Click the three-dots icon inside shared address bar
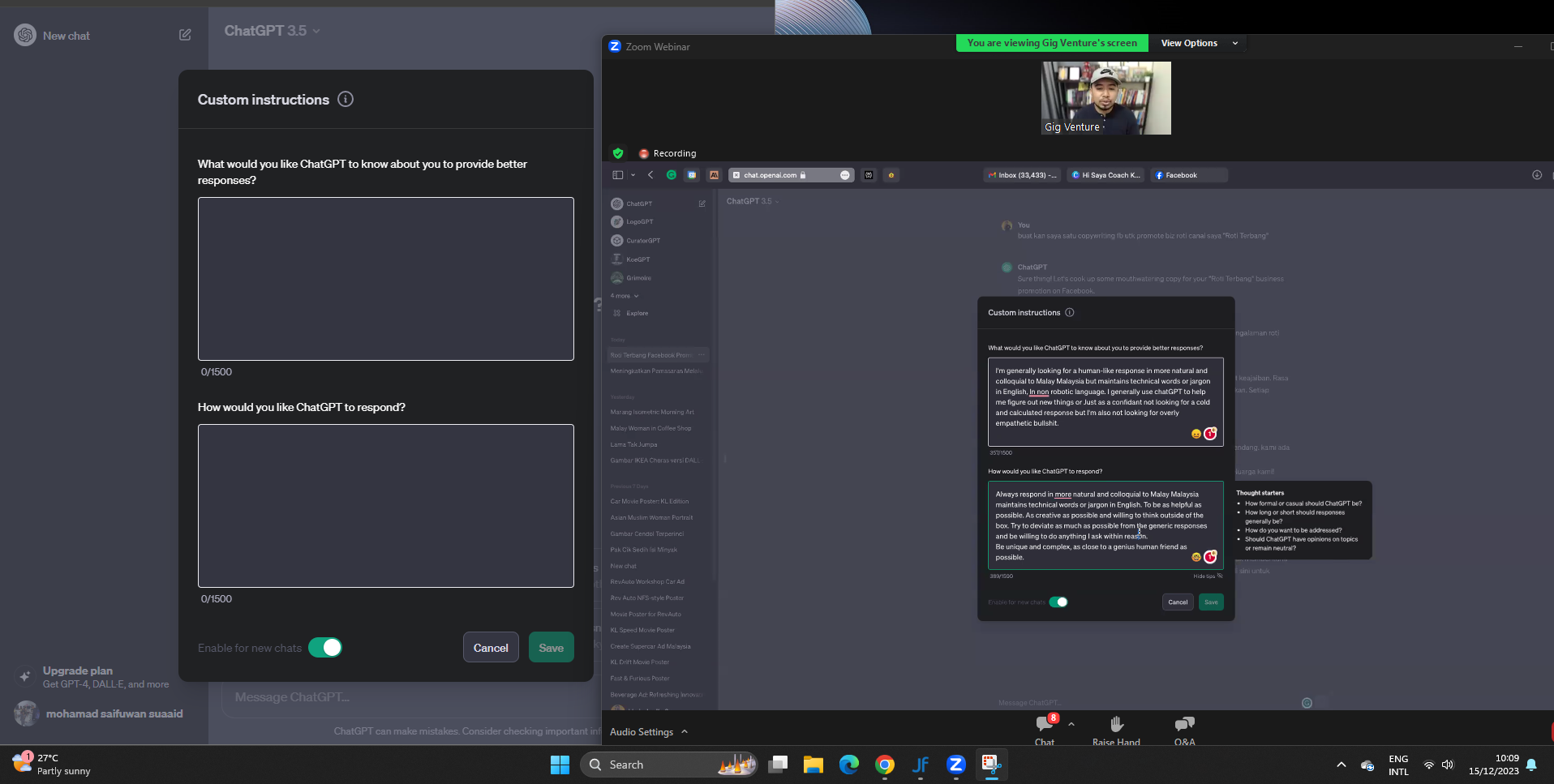The image size is (1554, 784). [845, 175]
